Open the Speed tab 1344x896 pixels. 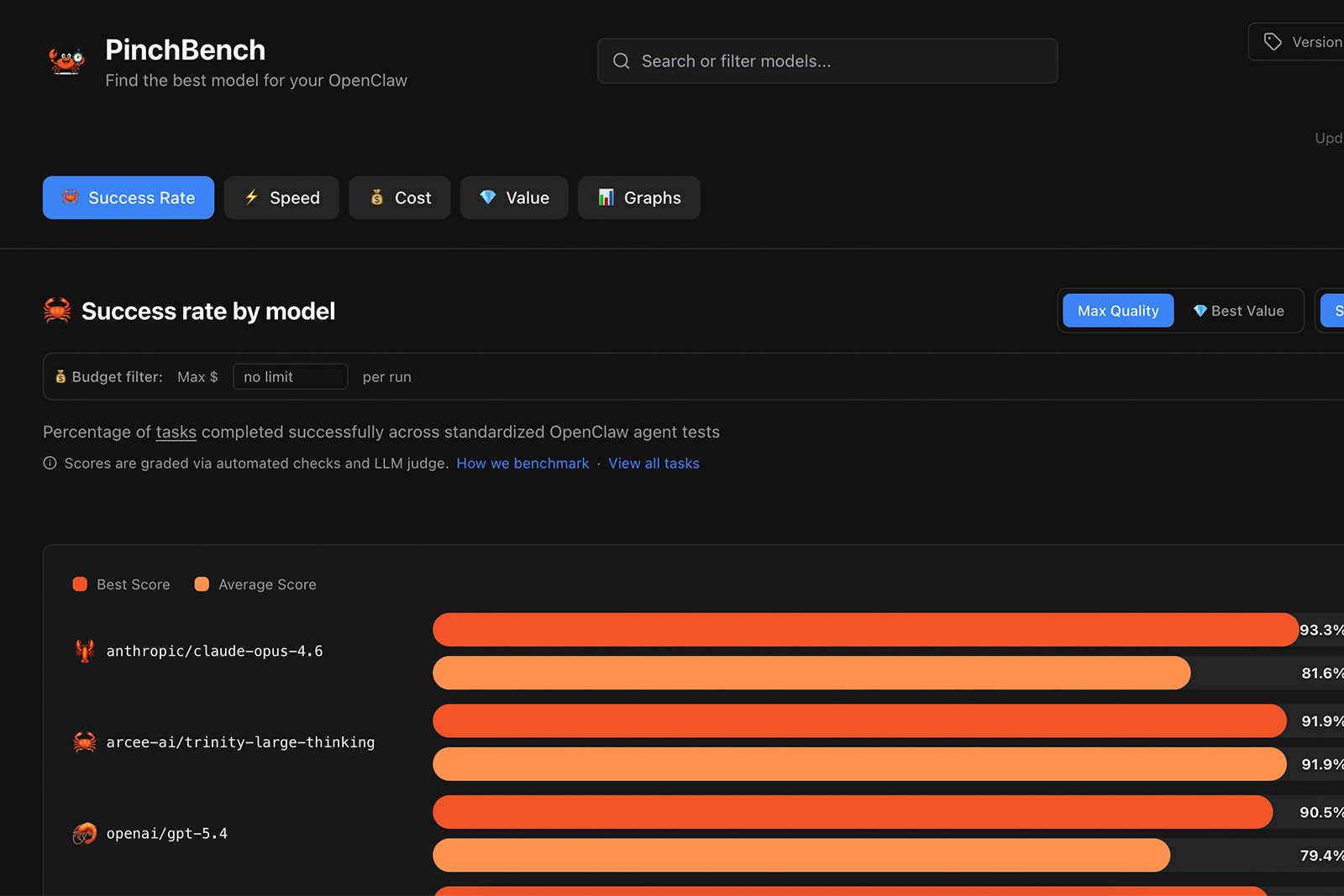[x=281, y=198]
